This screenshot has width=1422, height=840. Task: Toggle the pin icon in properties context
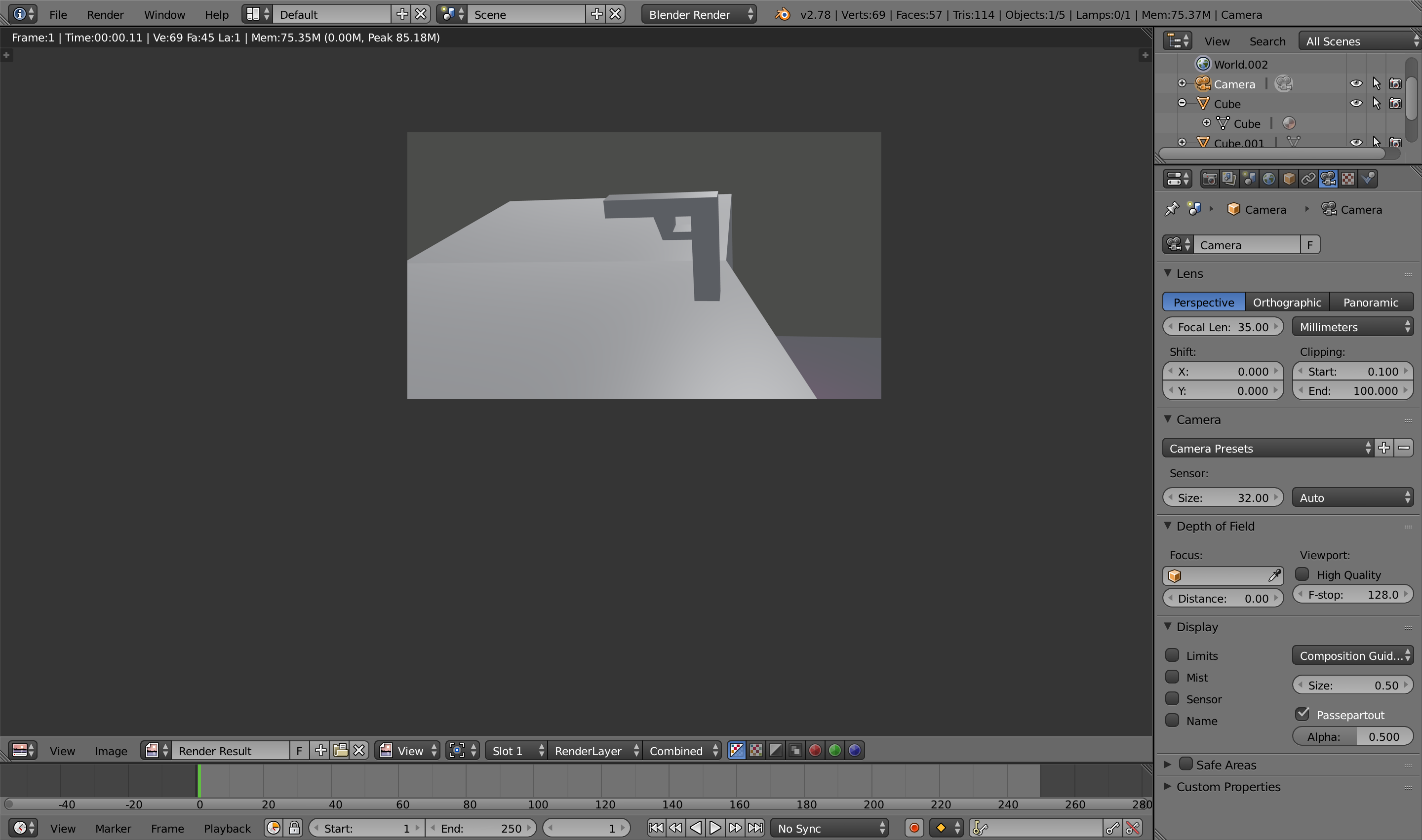point(1171,209)
